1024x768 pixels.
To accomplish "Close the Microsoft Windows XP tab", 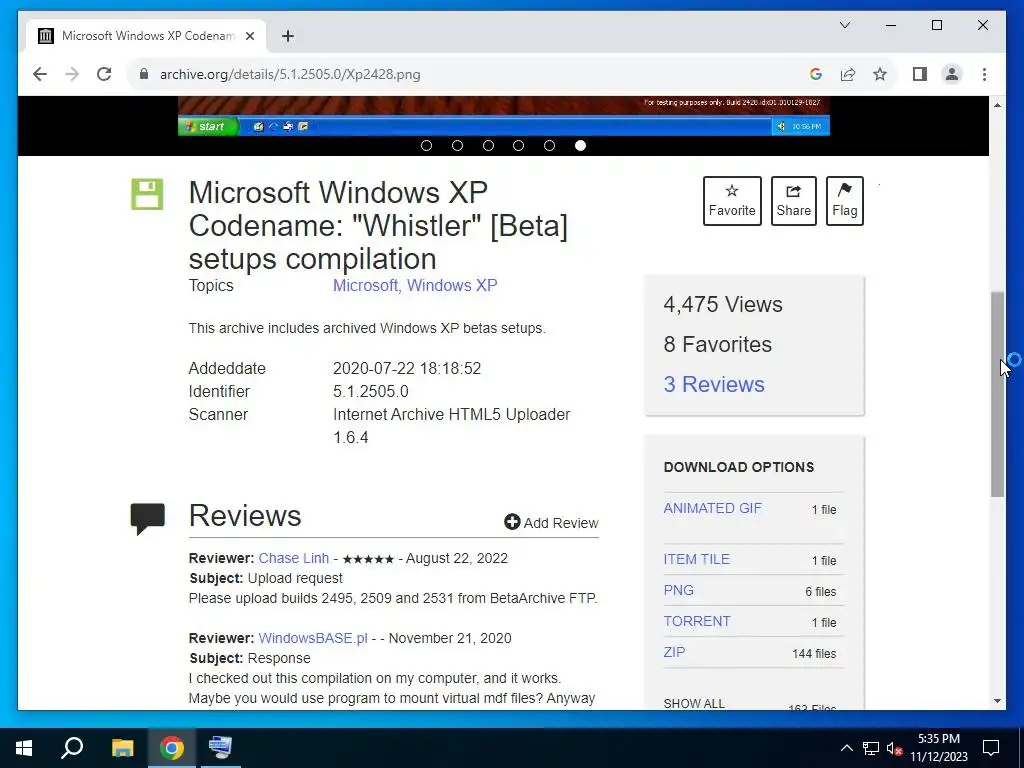I will pos(249,36).
